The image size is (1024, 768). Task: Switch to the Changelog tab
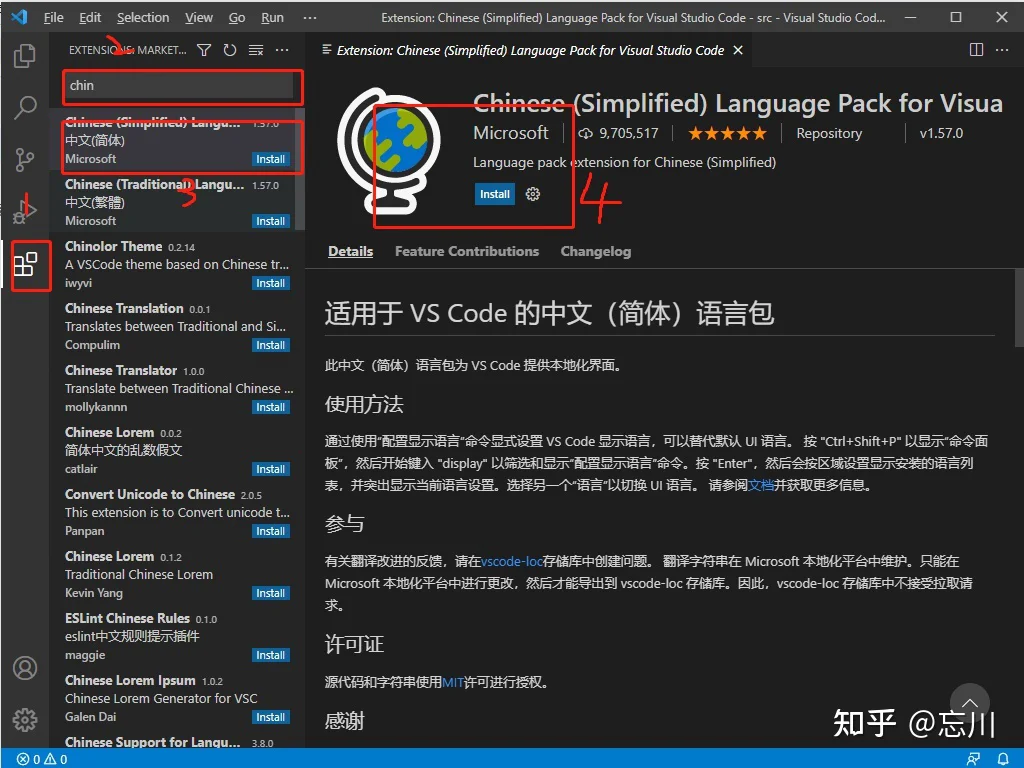[596, 251]
